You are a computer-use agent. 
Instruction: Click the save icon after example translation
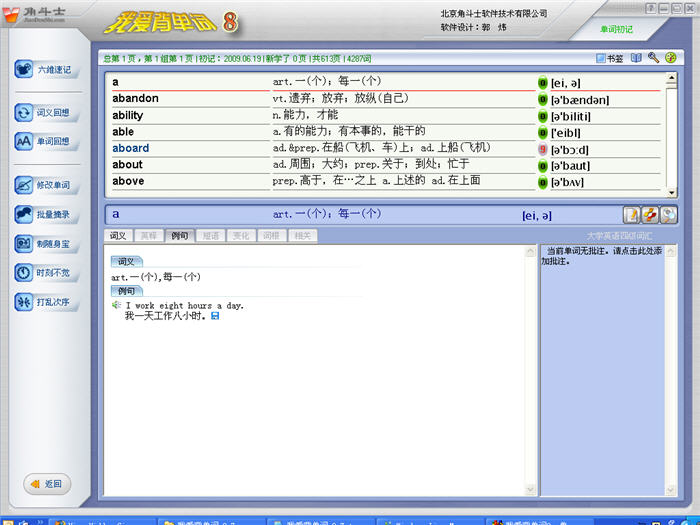(215, 316)
